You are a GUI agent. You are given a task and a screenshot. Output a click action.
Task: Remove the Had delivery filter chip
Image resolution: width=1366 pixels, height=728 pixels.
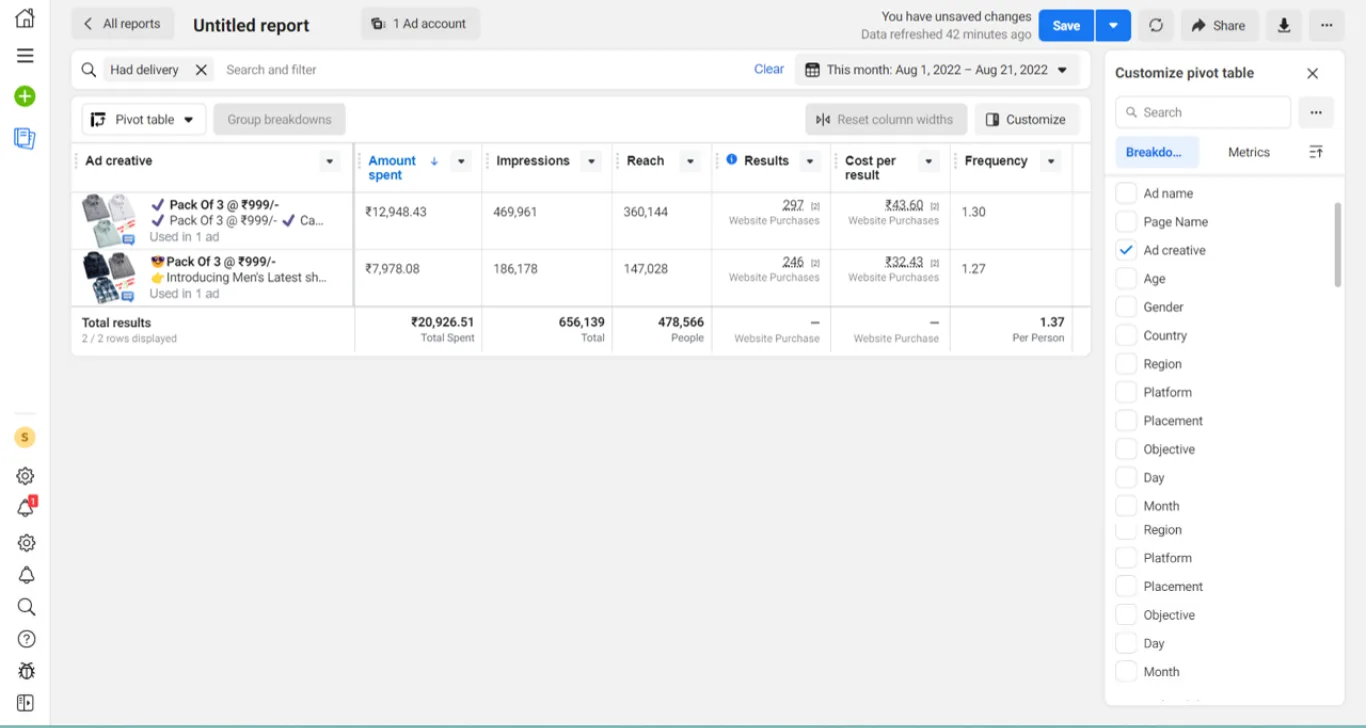[201, 70]
